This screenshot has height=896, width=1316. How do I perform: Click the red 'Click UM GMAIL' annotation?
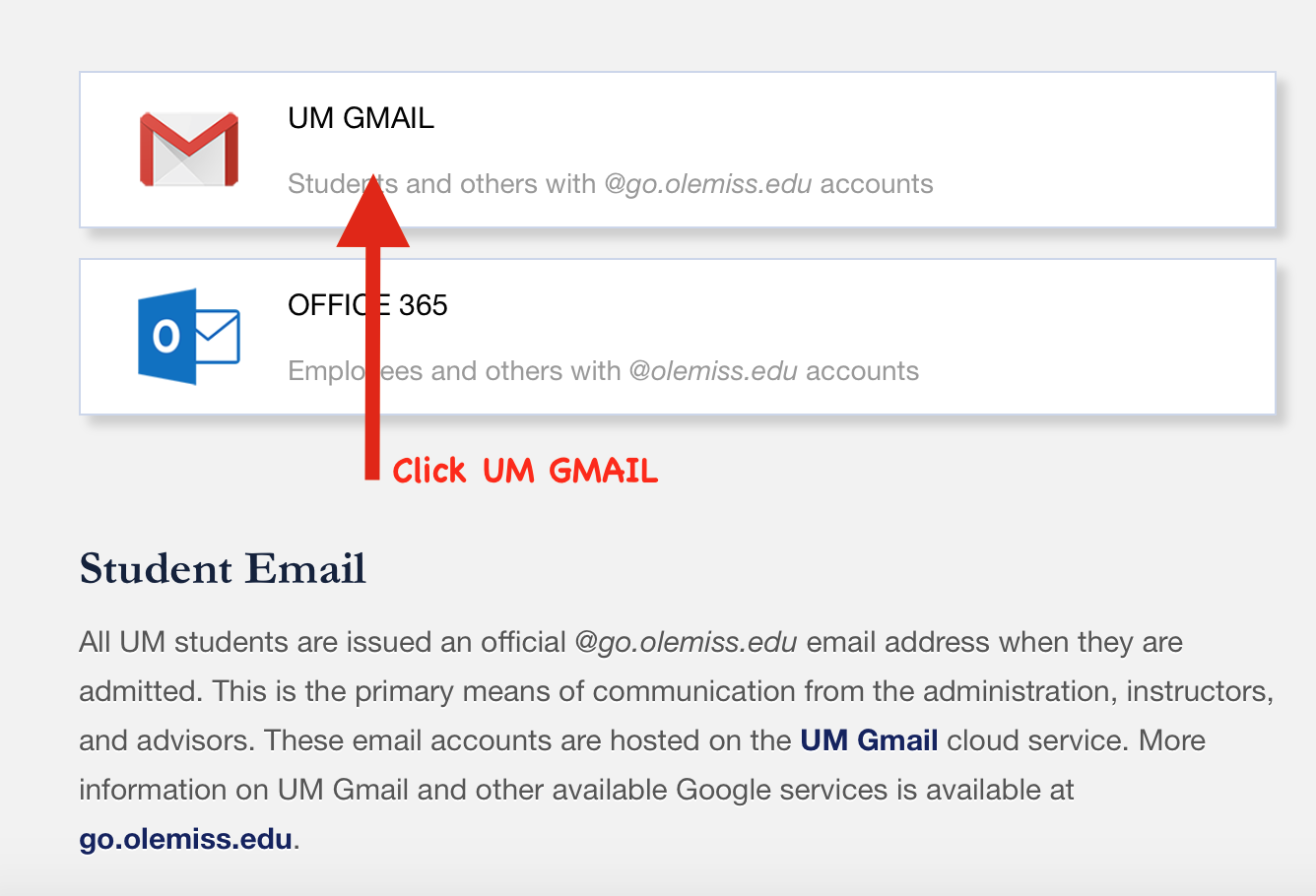[x=525, y=471]
